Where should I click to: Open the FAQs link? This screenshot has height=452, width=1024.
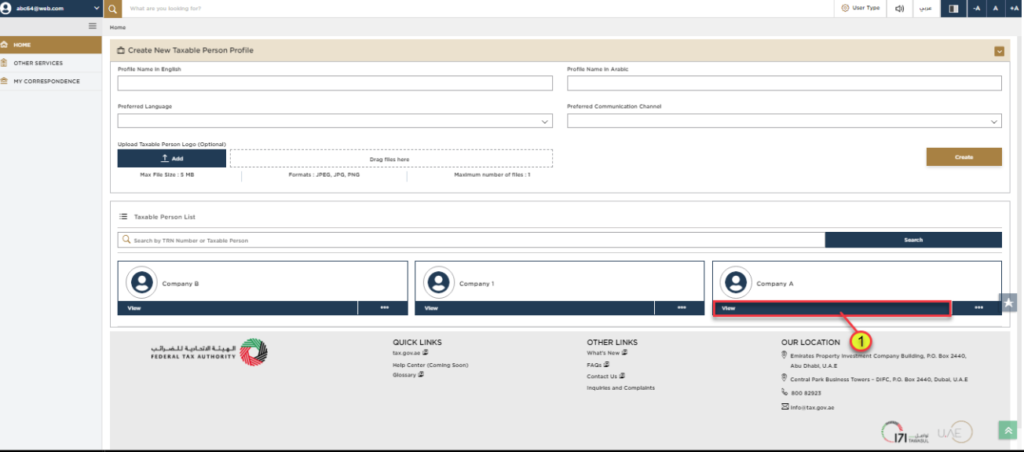[598, 364]
